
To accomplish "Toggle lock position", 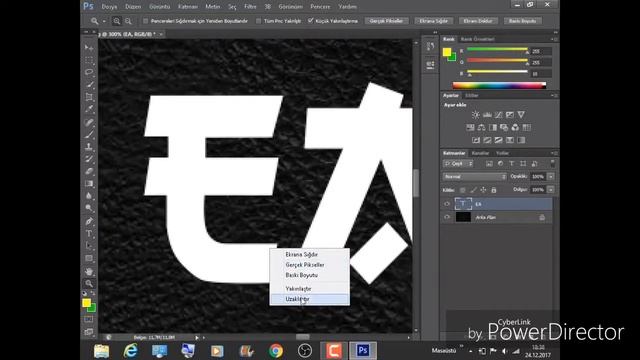I will coord(483,190).
